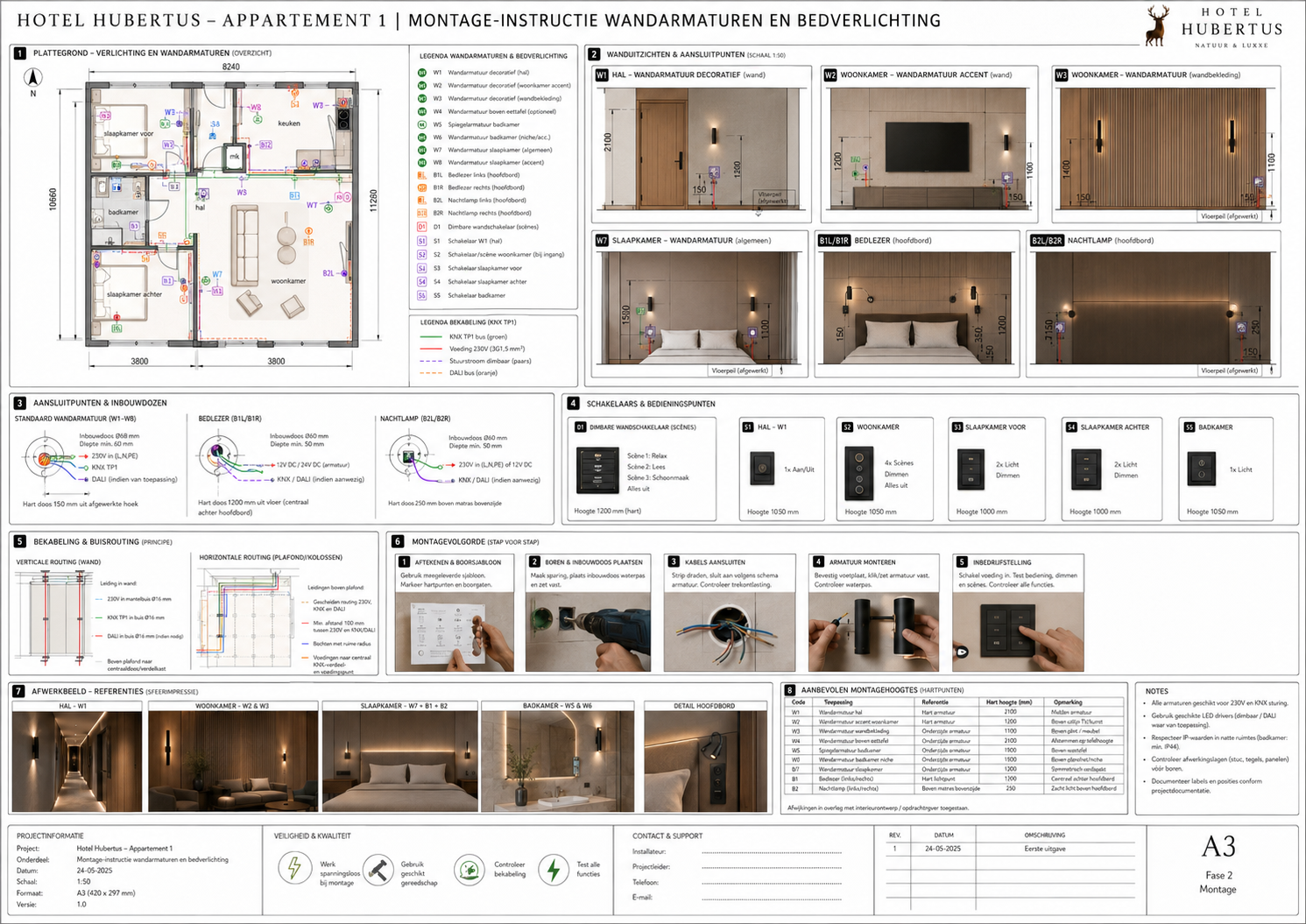Click the 'keuken' label on the floor plan
Viewport: 1306px width, 924px height.
289,123
